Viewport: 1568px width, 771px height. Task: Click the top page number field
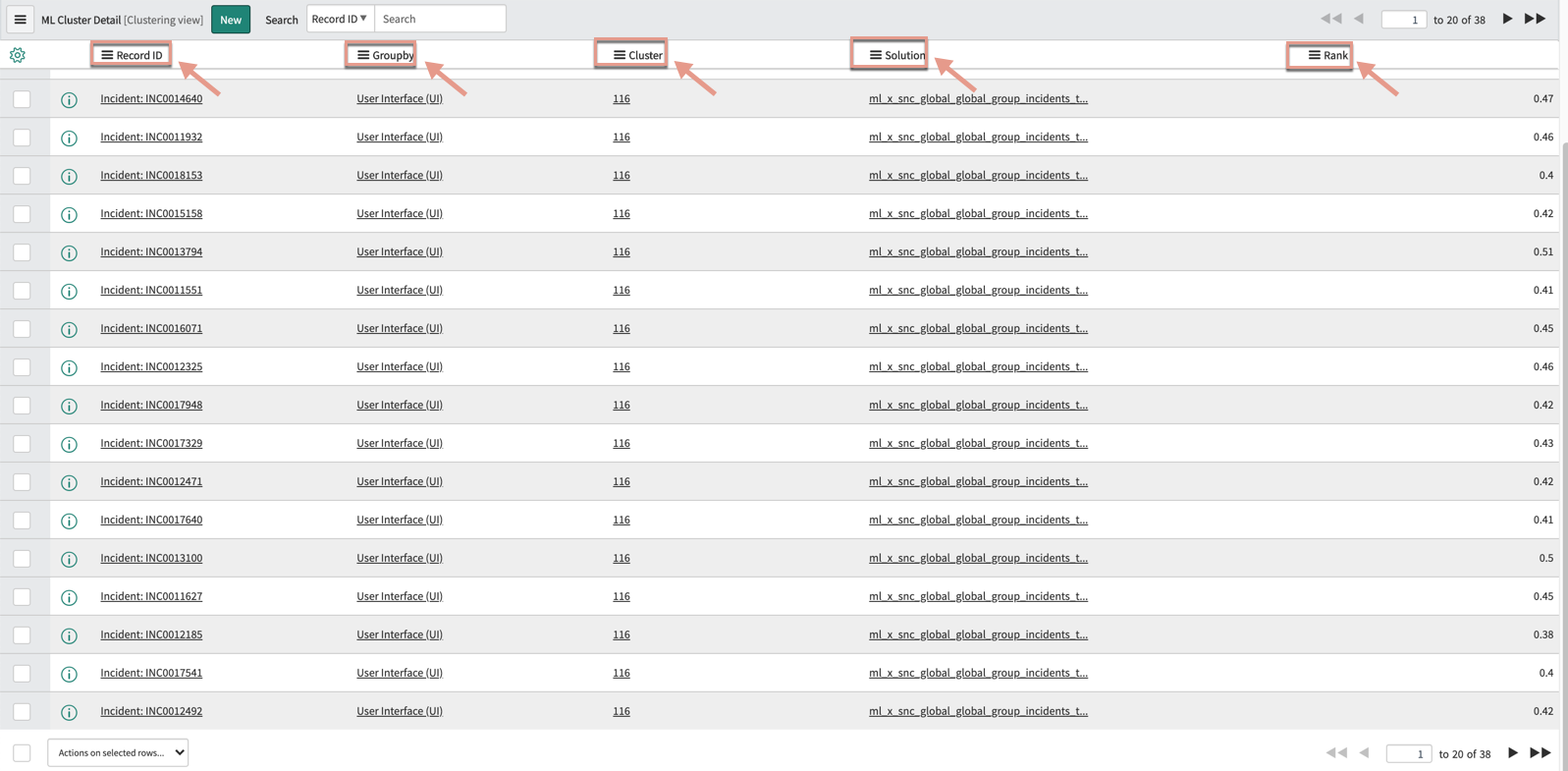click(x=1404, y=20)
